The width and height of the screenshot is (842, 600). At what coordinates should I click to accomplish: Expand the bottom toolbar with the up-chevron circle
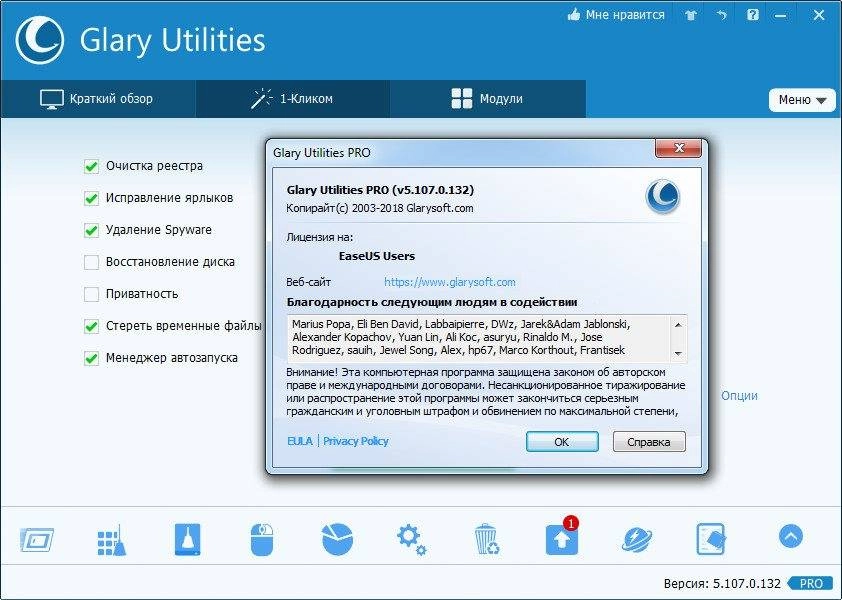click(x=790, y=536)
